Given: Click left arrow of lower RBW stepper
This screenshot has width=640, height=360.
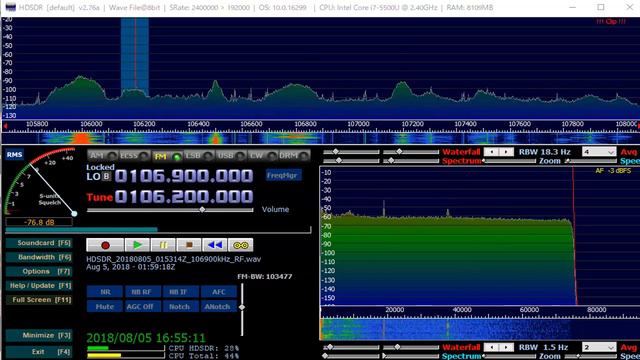Looking at the screenshot, I should 491,347.
